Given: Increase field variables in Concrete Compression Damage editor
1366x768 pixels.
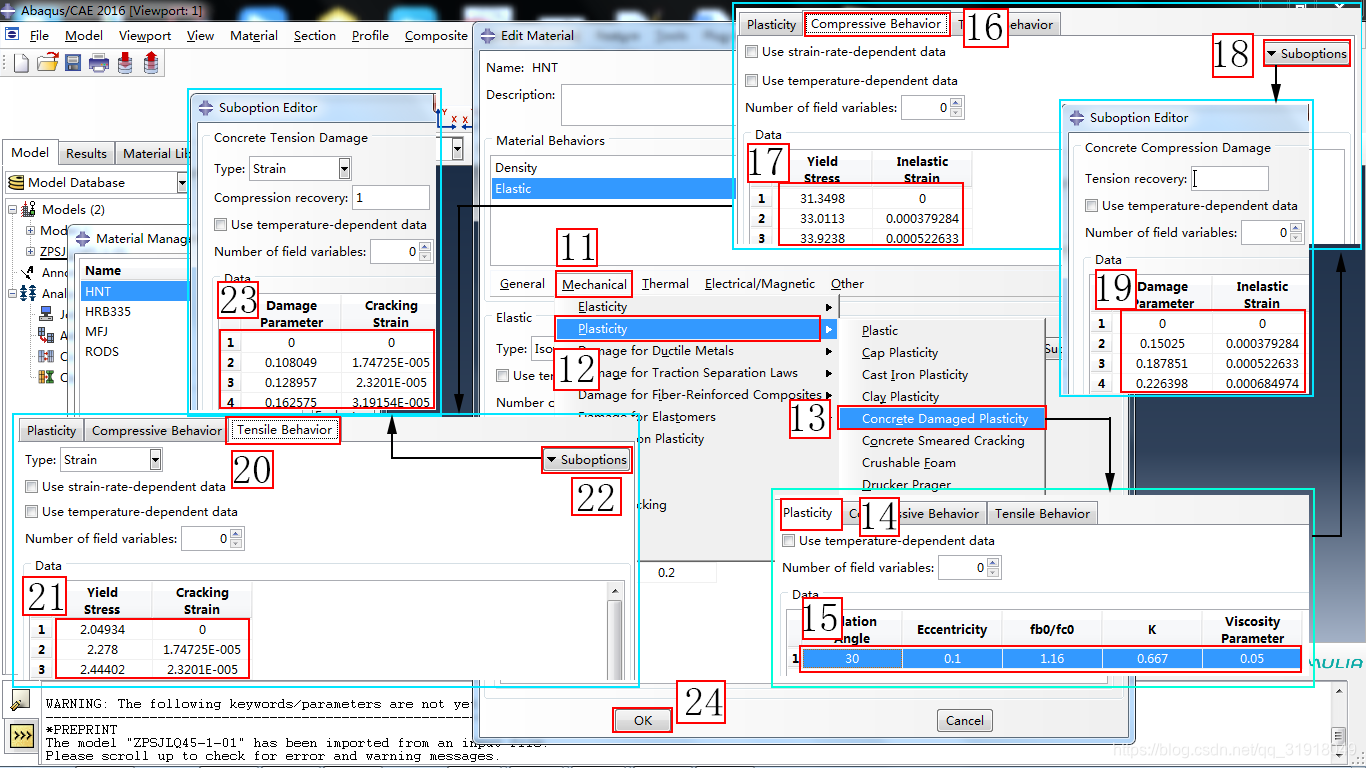Looking at the screenshot, I should point(1297,228).
